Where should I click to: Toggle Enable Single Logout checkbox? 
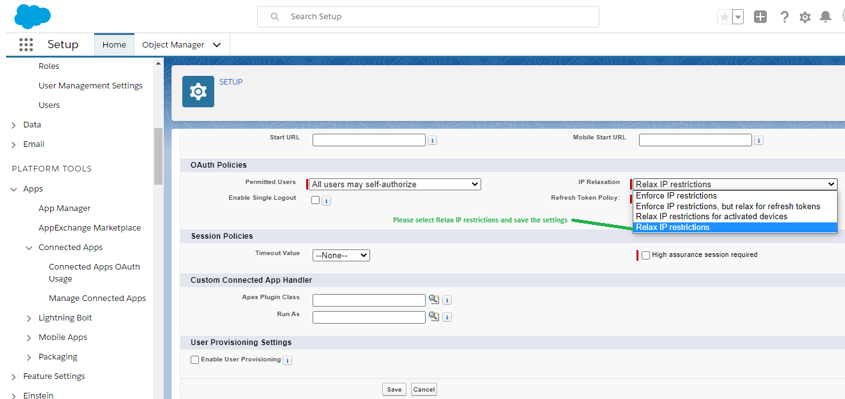point(315,201)
